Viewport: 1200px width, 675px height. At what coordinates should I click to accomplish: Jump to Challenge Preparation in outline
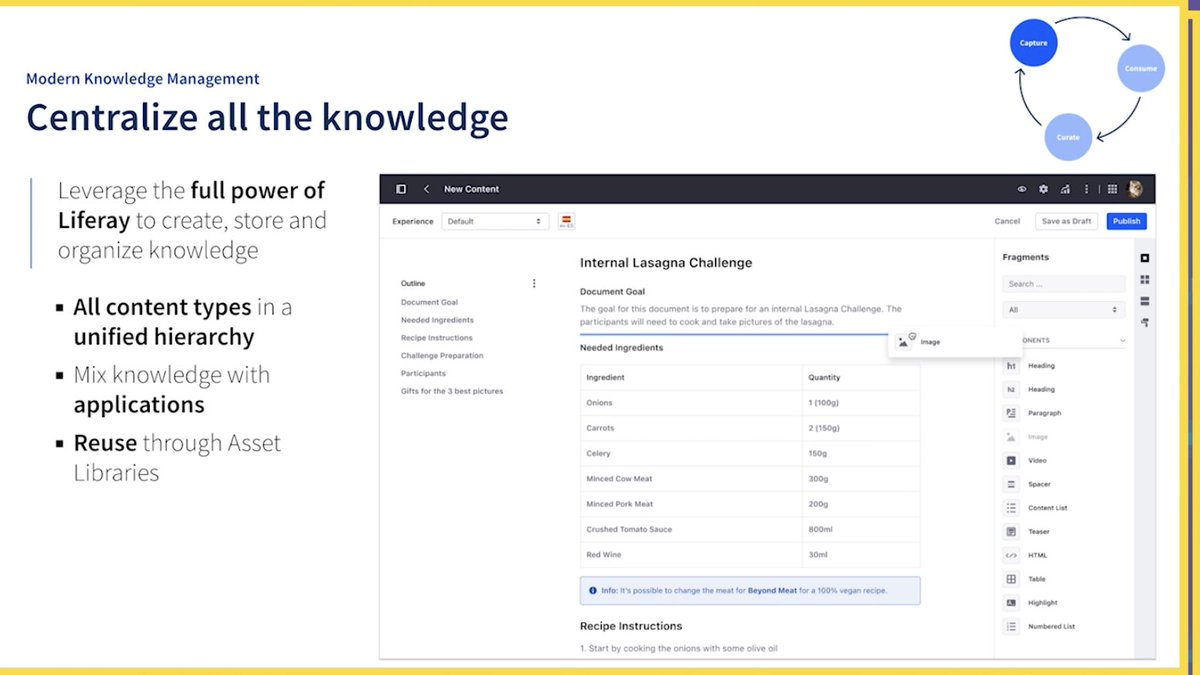point(442,356)
